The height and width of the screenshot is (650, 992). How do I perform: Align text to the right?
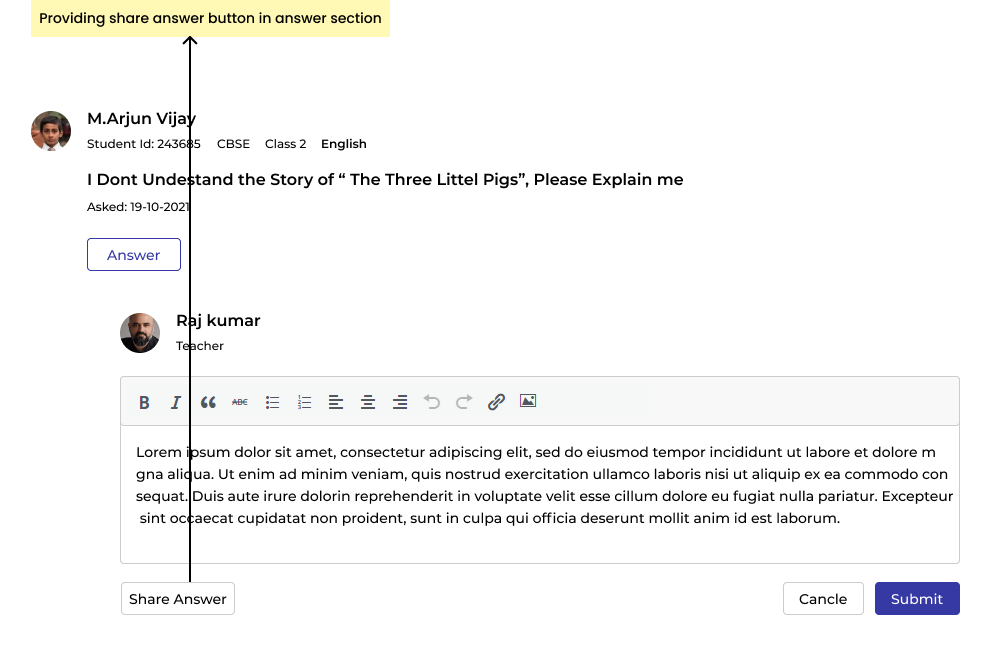[x=400, y=402]
